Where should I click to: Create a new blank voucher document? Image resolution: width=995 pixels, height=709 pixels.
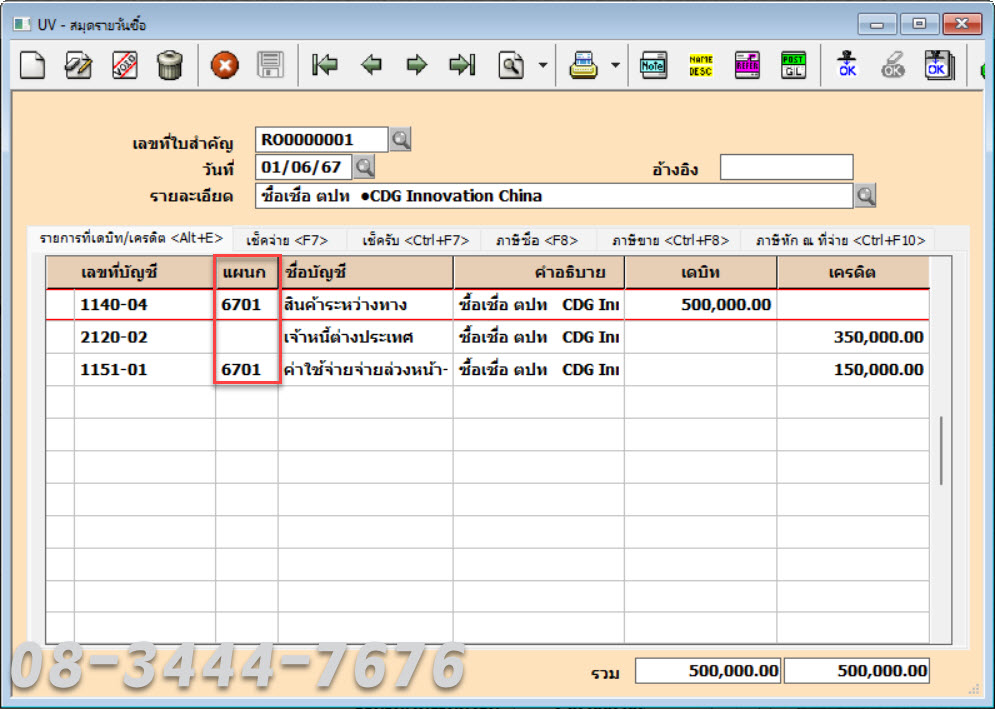click(x=32, y=65)
